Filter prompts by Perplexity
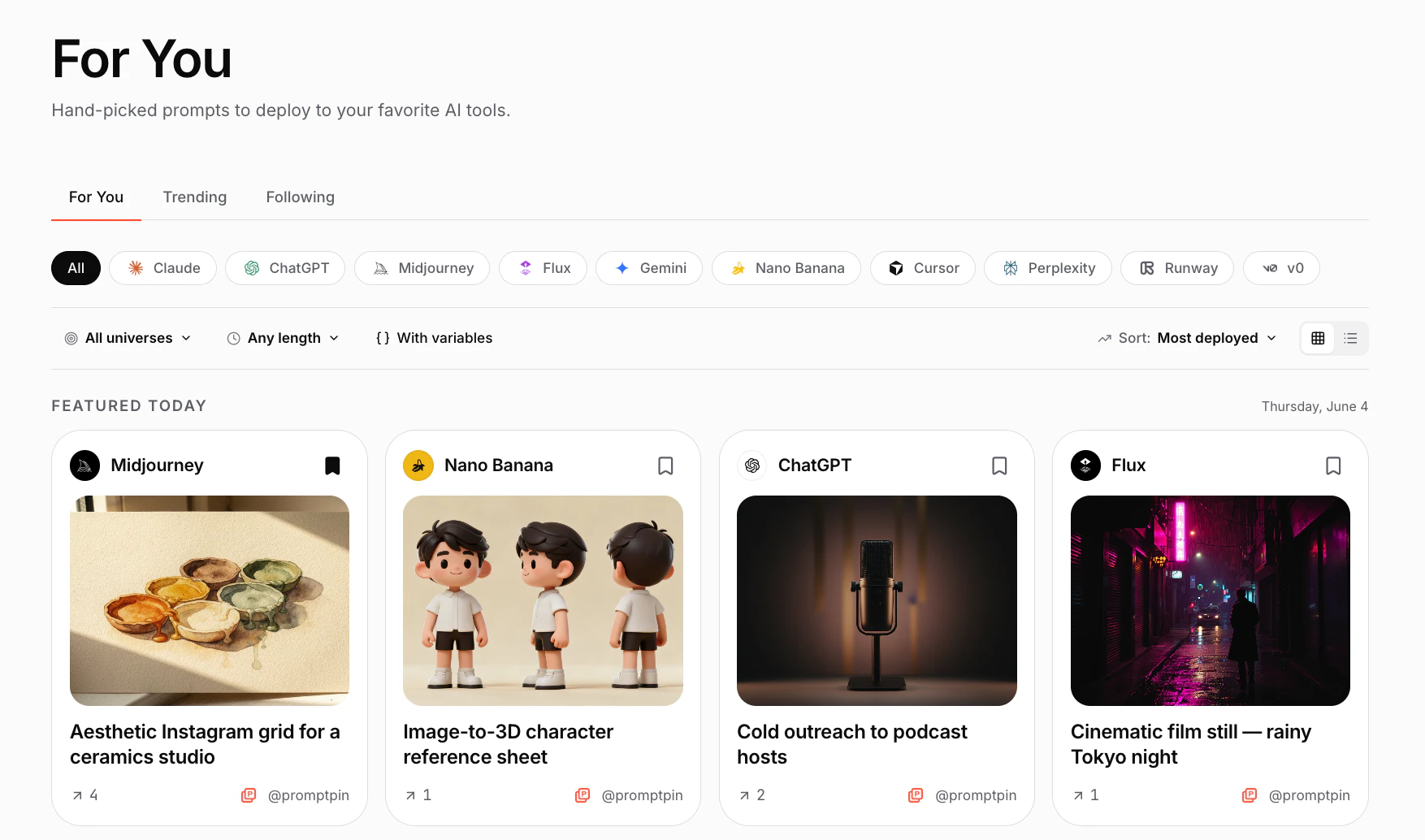Screen dimensions: 1425x840 [x=1048, y=268]
